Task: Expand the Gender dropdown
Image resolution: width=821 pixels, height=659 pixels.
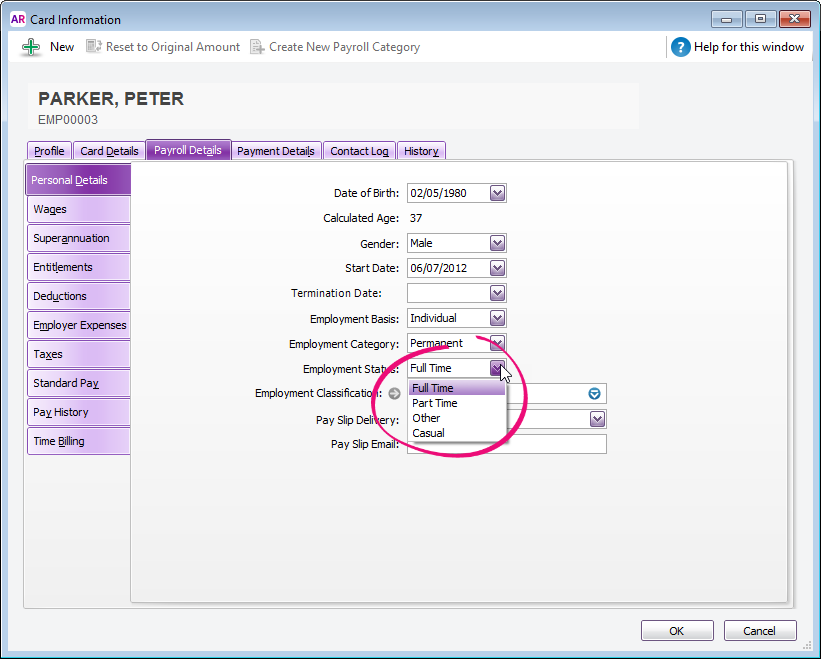Action: click(x=497, y=243)
